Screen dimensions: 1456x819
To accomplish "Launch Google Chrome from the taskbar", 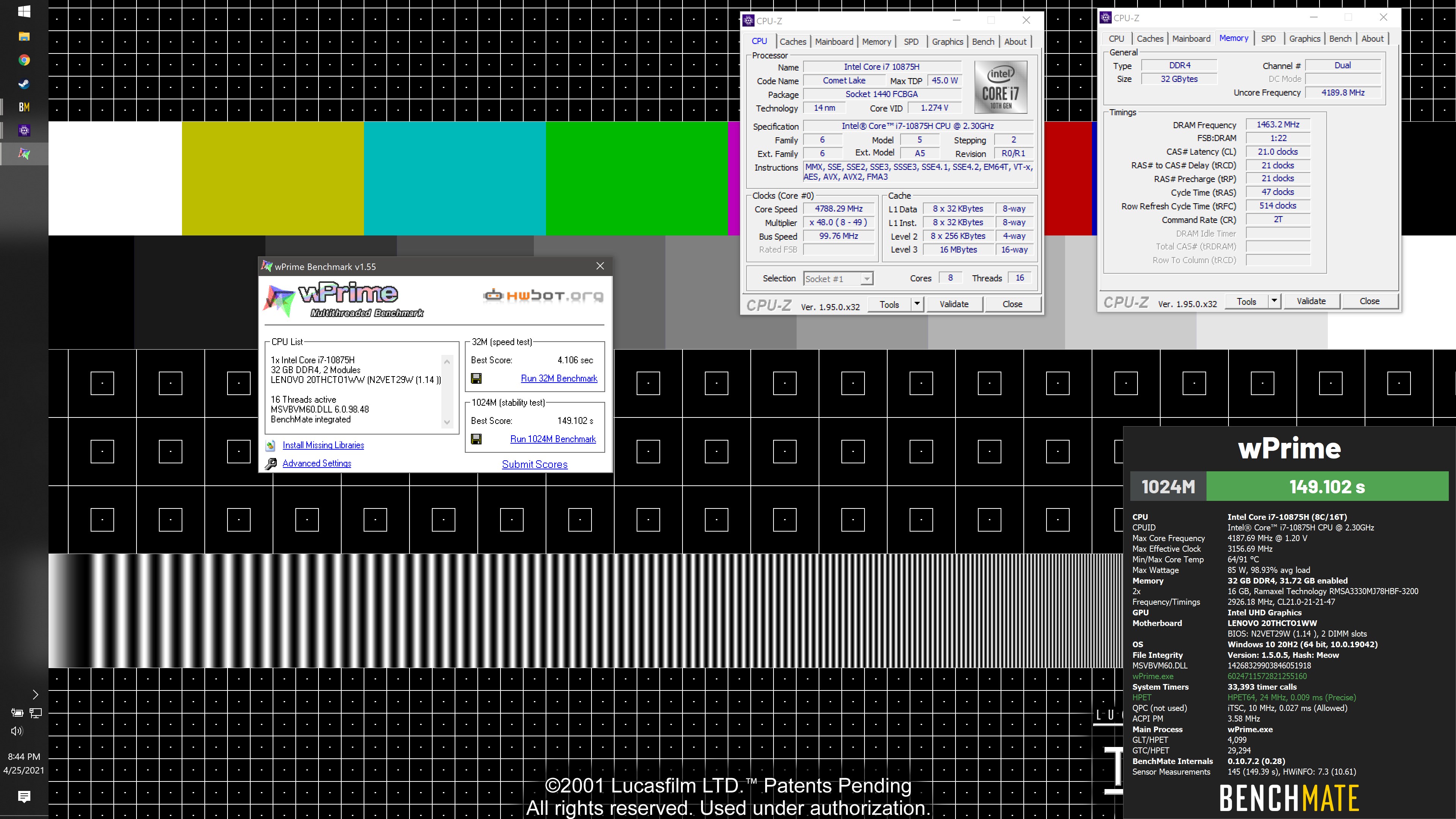I will (24, 60).
